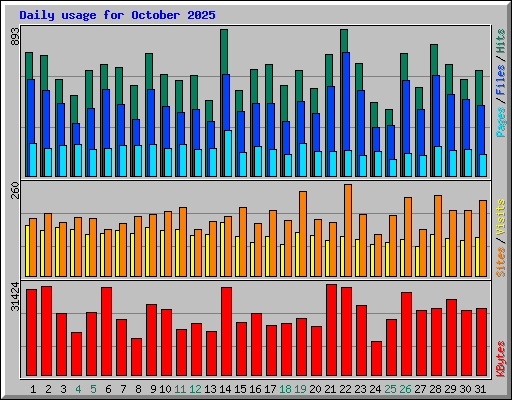Viewport: 512px width, 400px height.
Task: Click day label 17 on the x-axis
Action: tap(270, 389)
